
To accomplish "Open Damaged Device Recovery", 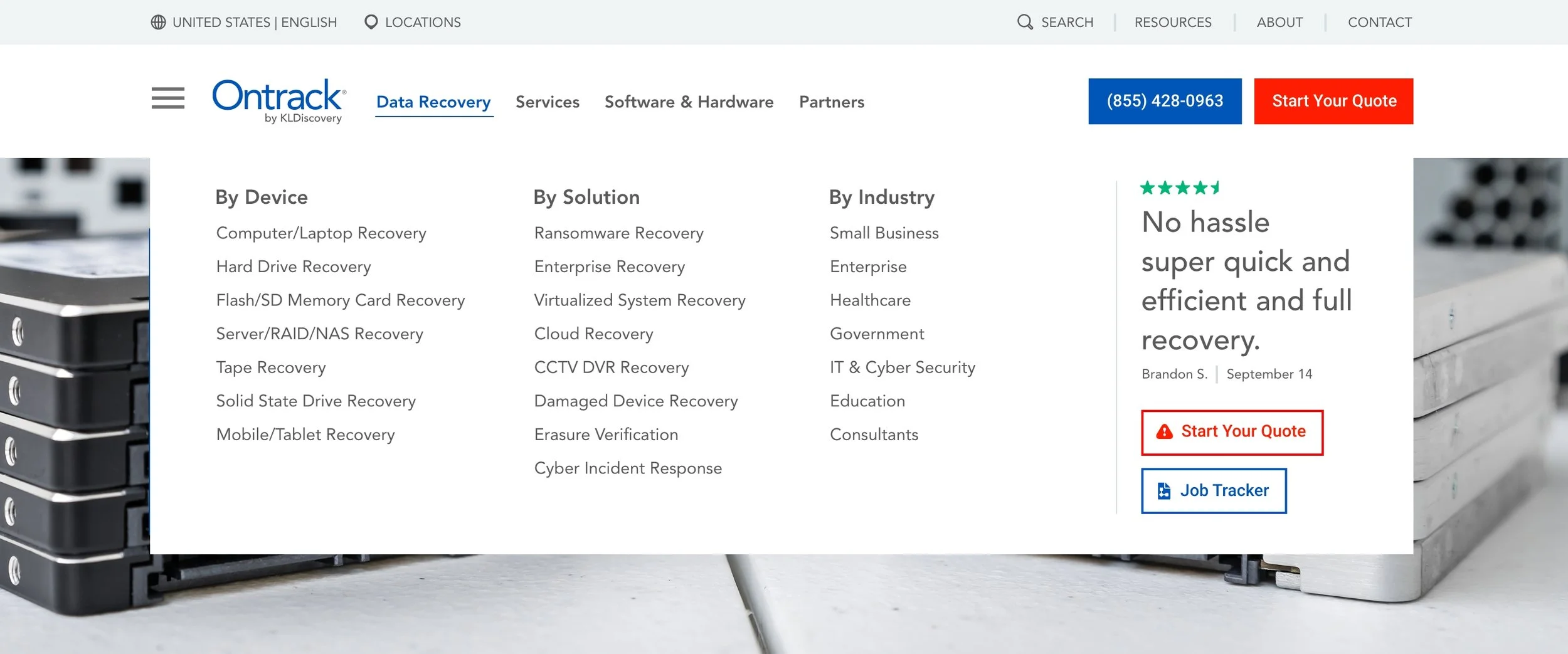I will click(636, 401).
